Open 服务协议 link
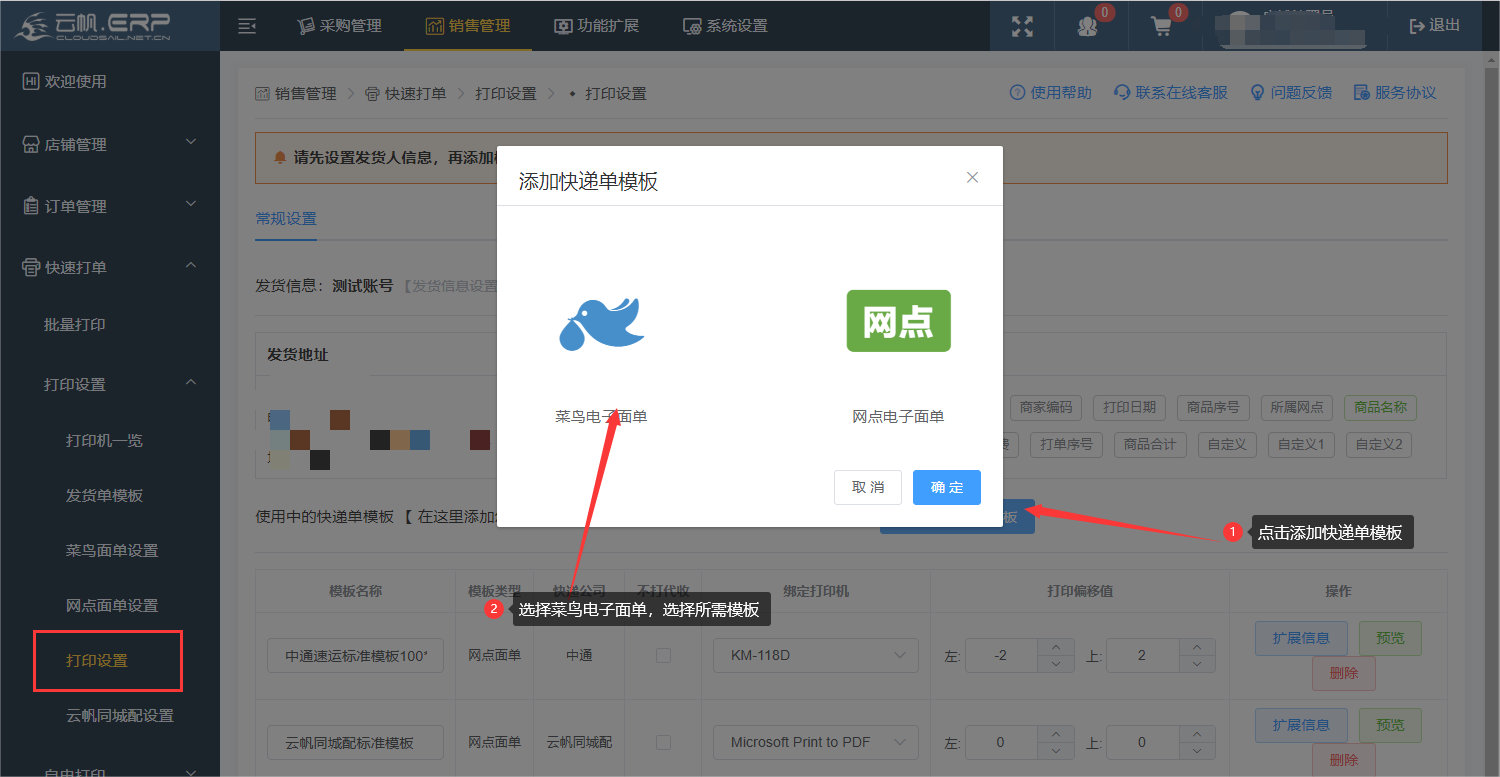Image resolution: width=1500 pixels, height=777 pixels. (1395, 92)
